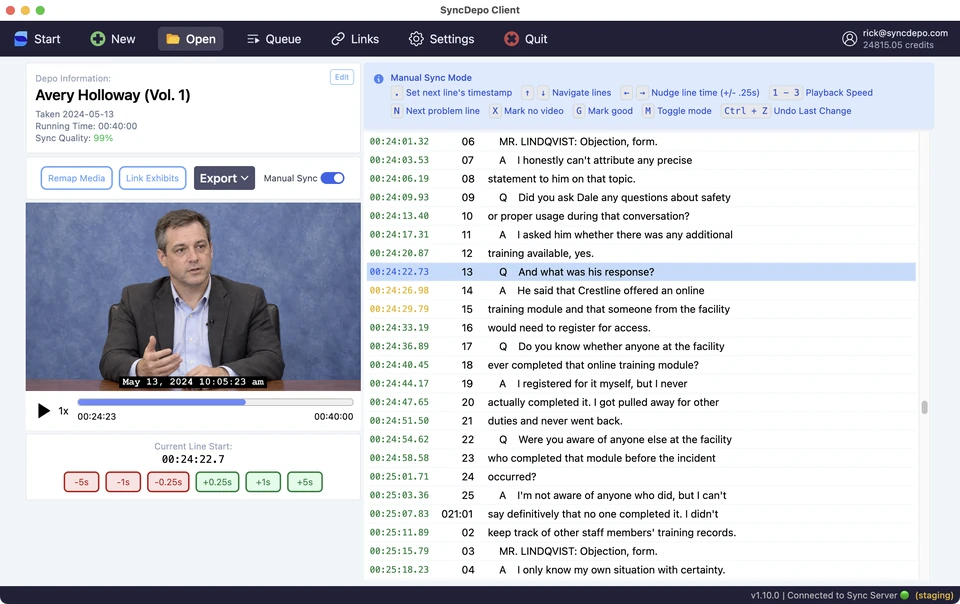
Task: Open the Settings tab
Action: [x=441, y=39]
